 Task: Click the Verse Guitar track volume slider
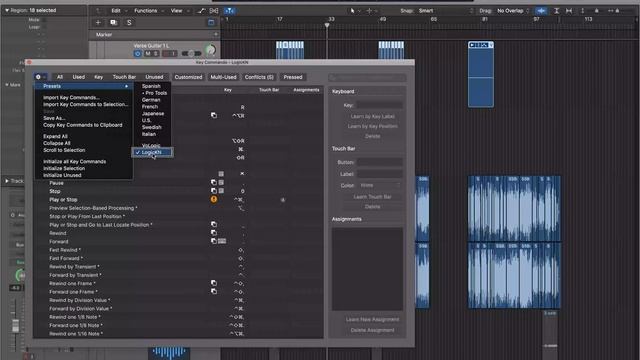pos(191,53)
